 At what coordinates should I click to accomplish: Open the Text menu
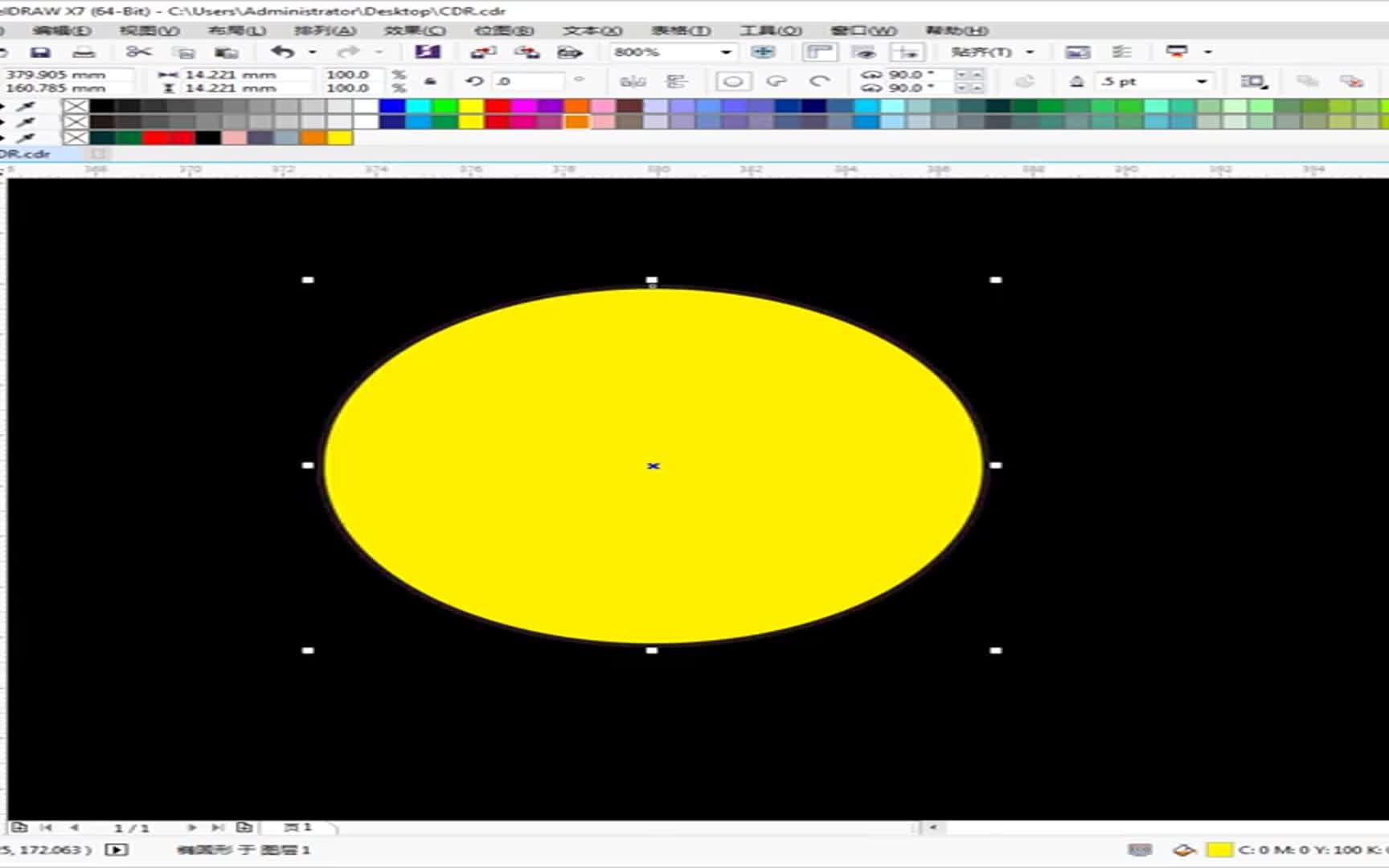click(592, 31)
